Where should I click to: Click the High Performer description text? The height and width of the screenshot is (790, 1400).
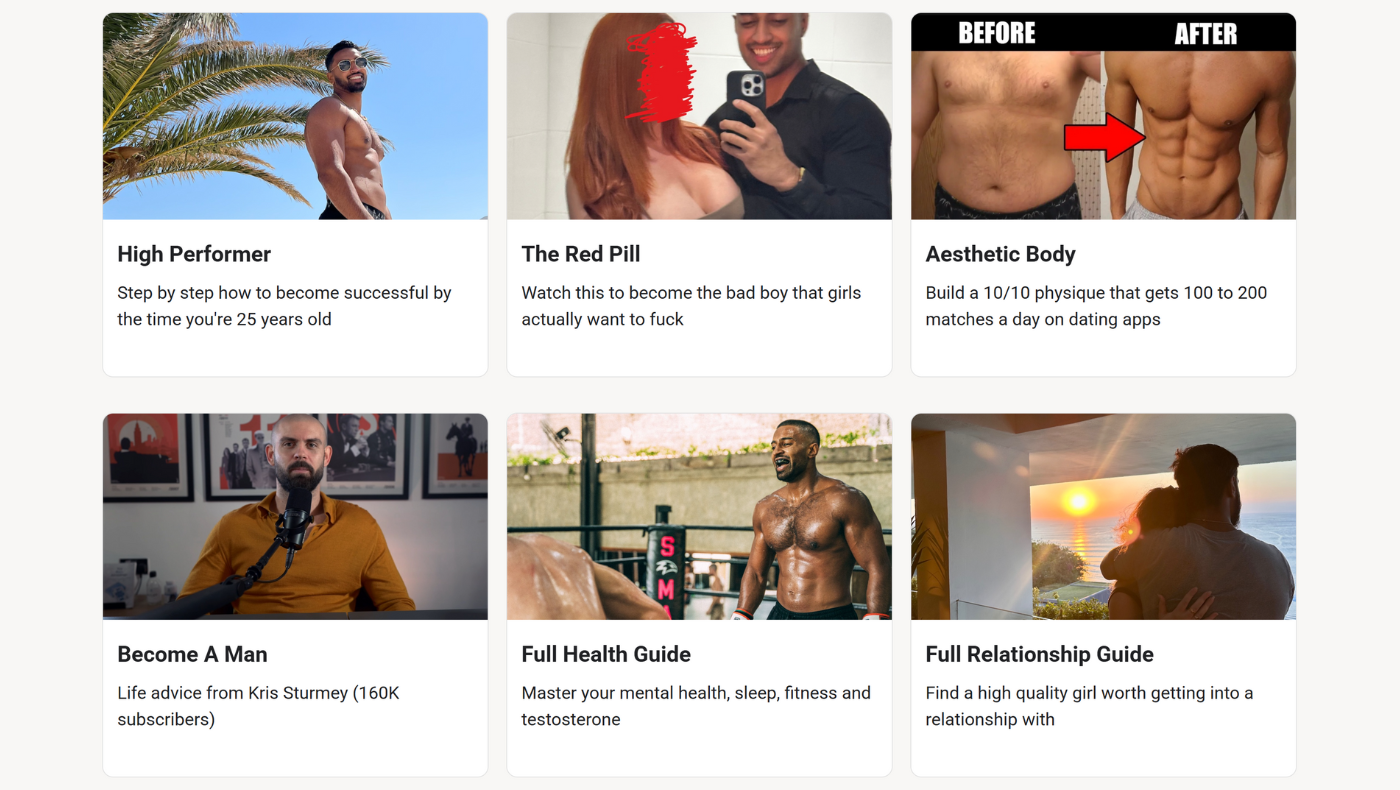point(285,306)
